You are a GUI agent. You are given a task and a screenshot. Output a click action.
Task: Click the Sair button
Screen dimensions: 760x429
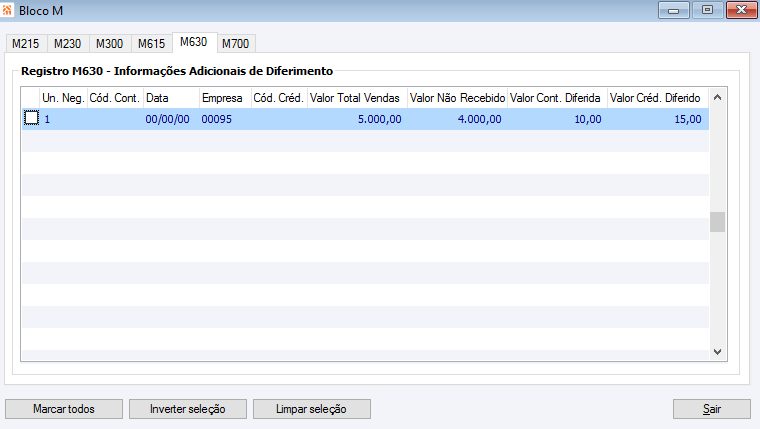712,409
